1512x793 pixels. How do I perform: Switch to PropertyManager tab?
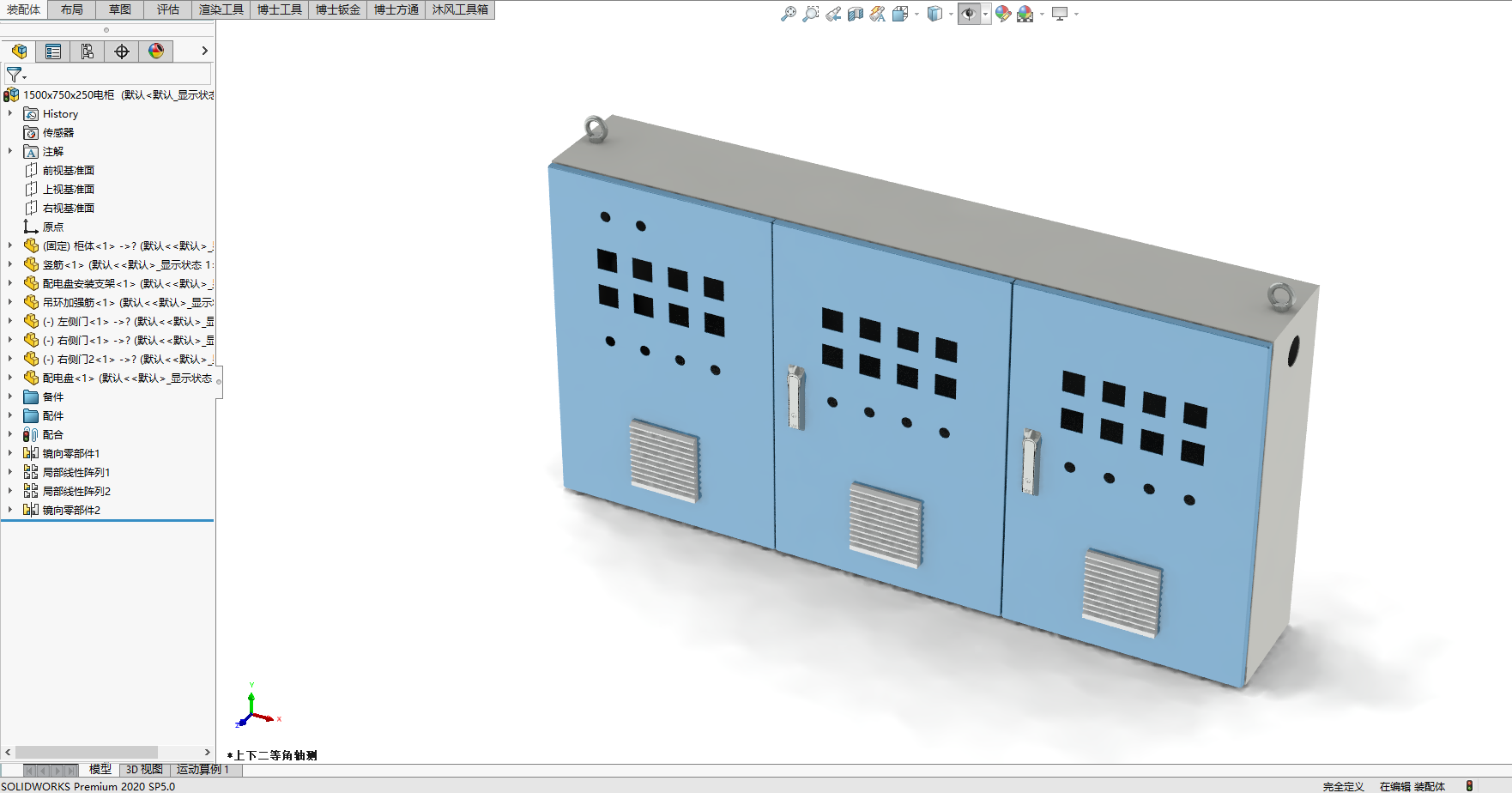[x=53, y=51]
